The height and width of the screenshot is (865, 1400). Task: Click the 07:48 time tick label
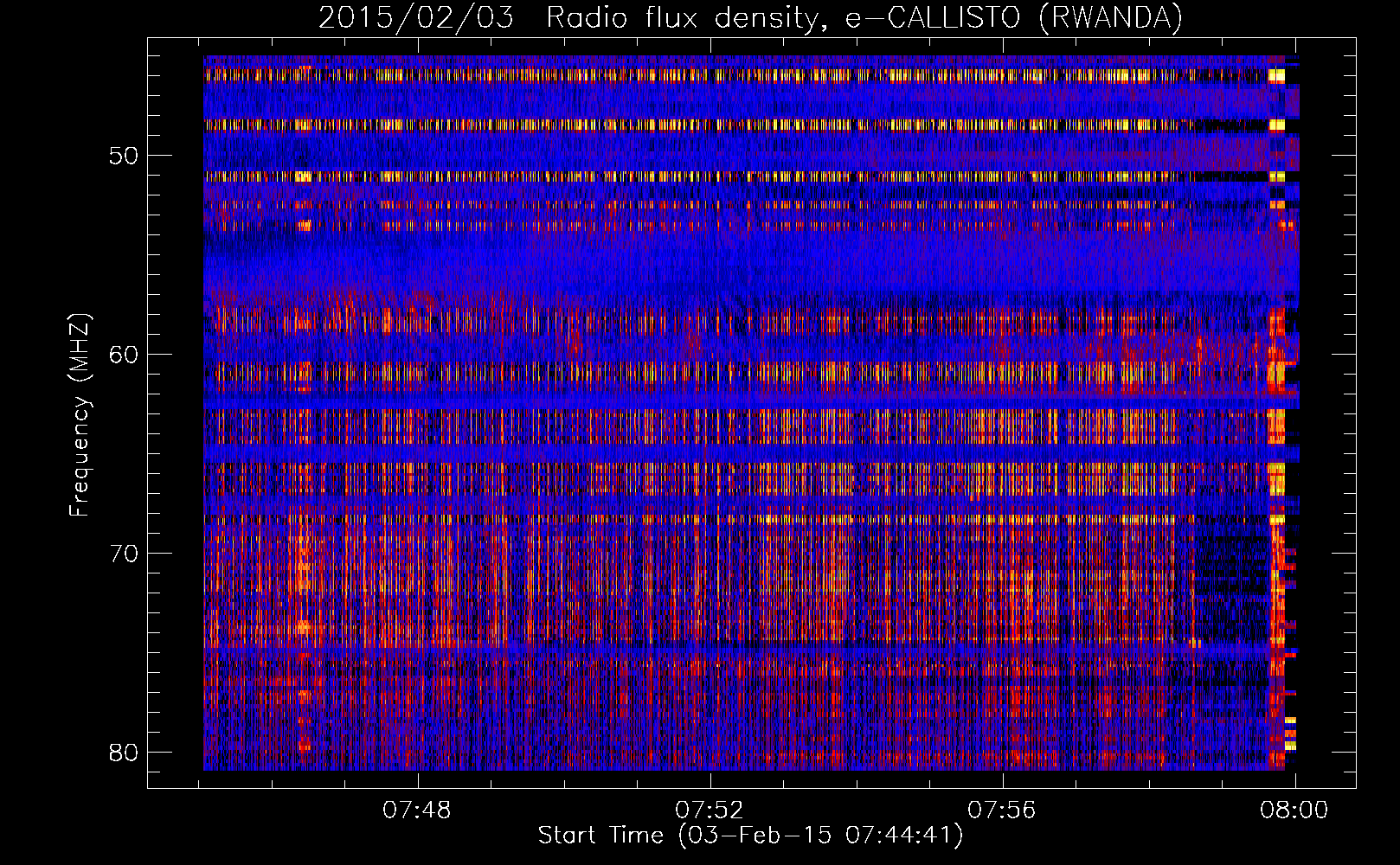(418, 811)
